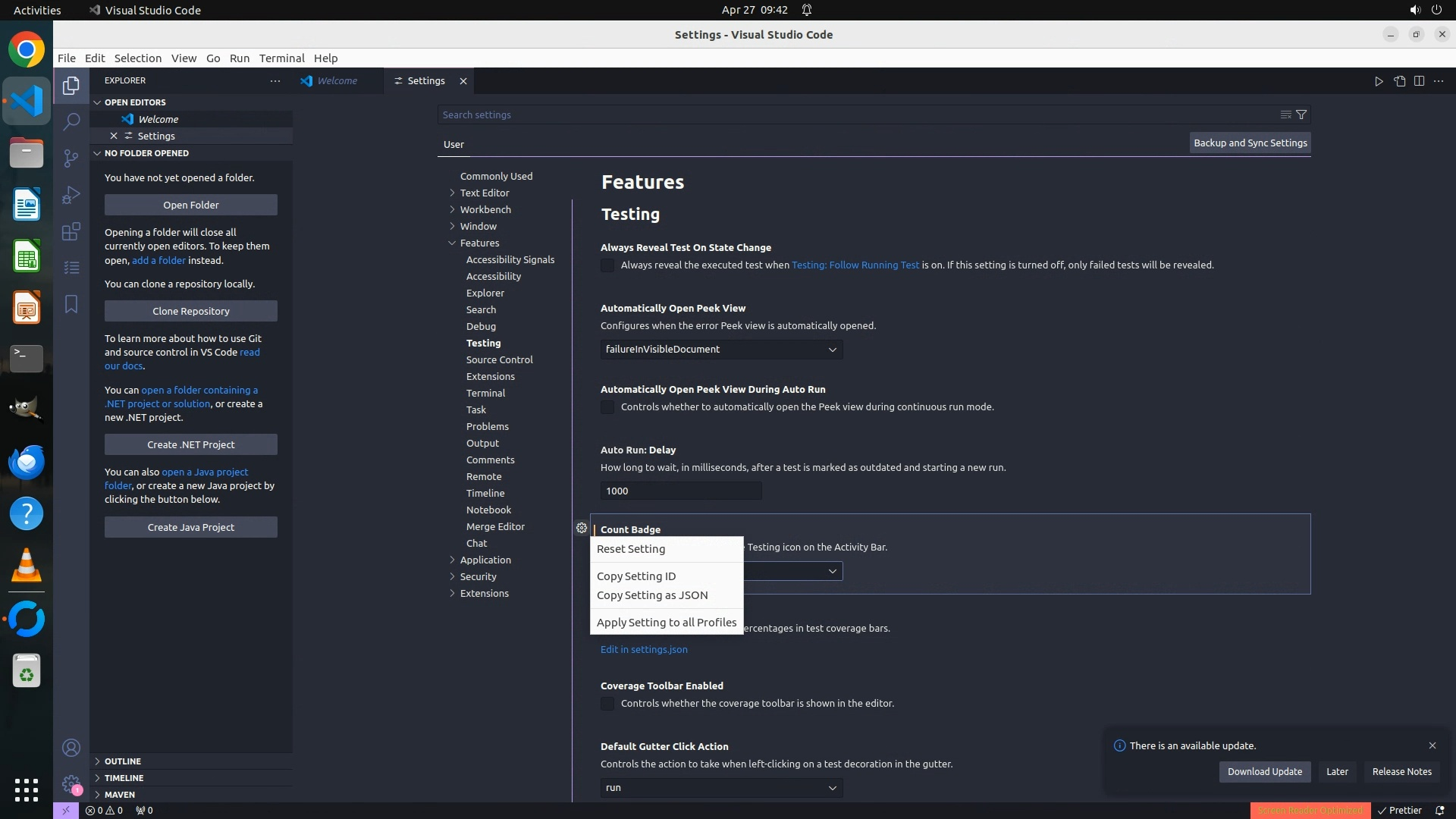Open the Extensions view icon

tap(71, 231)
